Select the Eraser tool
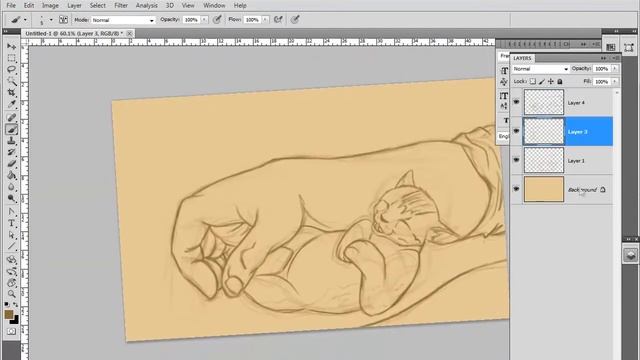Image resolution: width=640 pixels, height=360 pixels. pos(11,164)
